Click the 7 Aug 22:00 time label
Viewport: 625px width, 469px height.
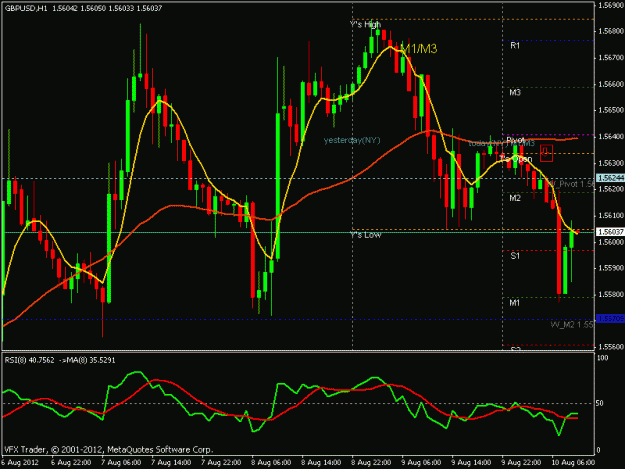coord(221,463)
